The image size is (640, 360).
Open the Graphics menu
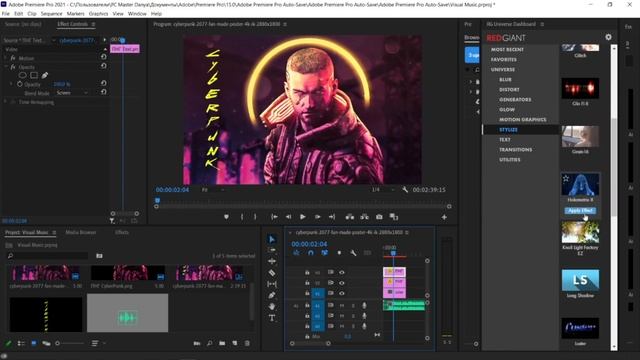pyautogui.click(x=98, y=13)
